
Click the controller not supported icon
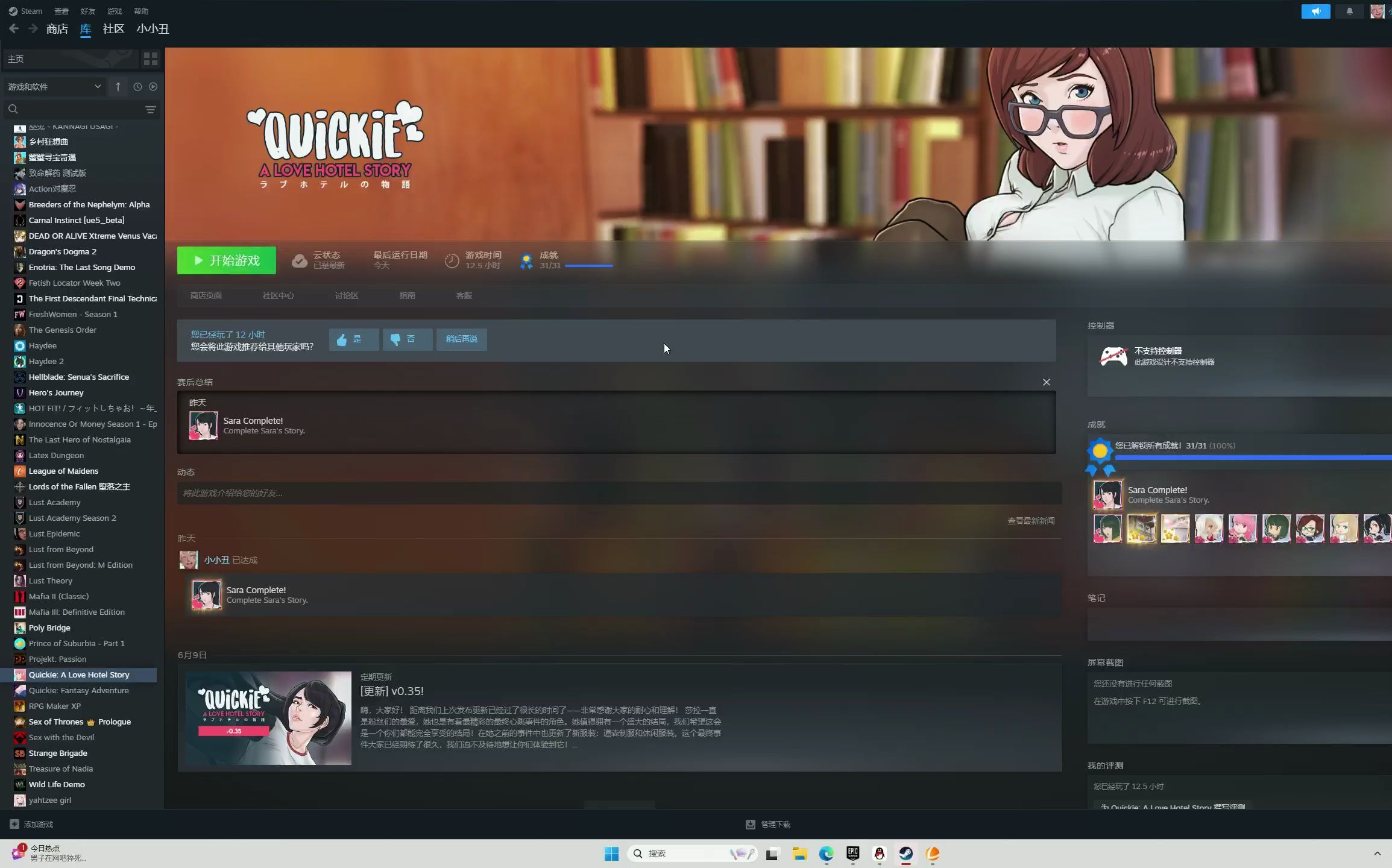(x=1113, y=356)
